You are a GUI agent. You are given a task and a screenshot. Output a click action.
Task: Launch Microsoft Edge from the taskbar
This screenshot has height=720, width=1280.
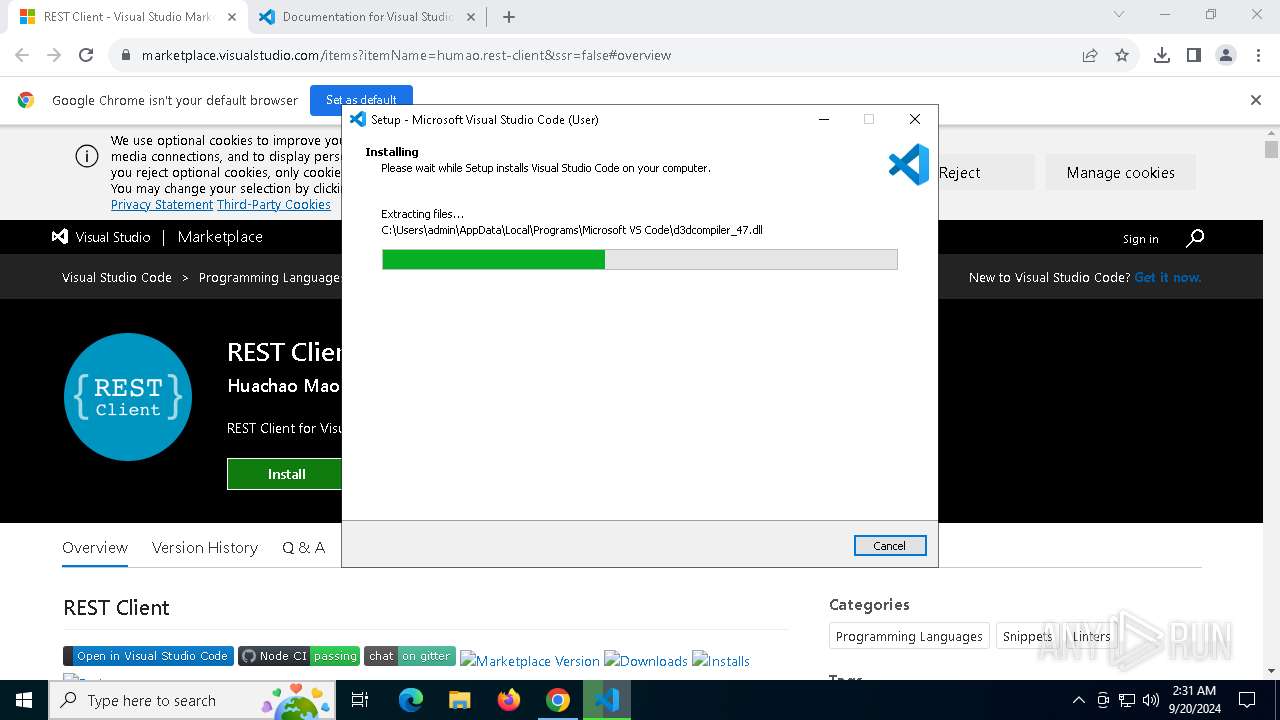pyautogui.click(x=411, y=700)
